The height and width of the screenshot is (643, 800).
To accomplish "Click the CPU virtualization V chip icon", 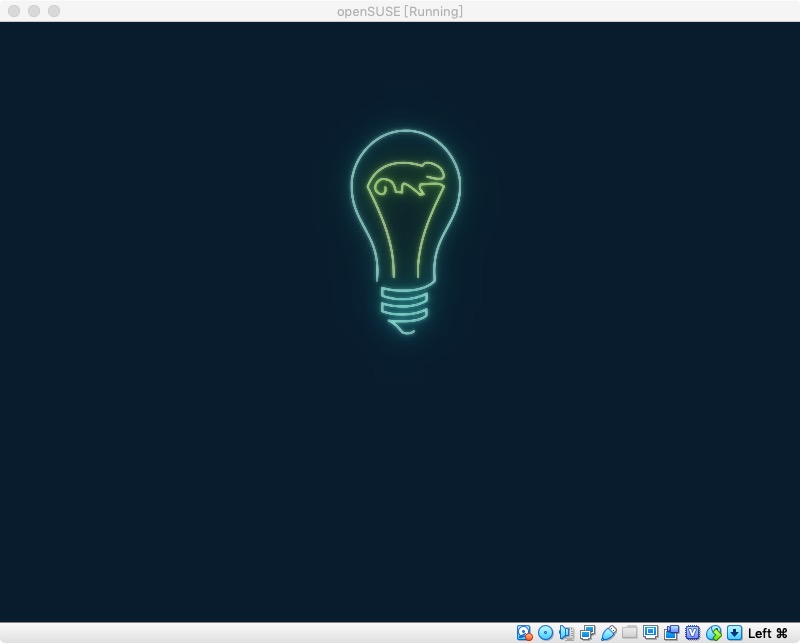I will tap(692, 633).
